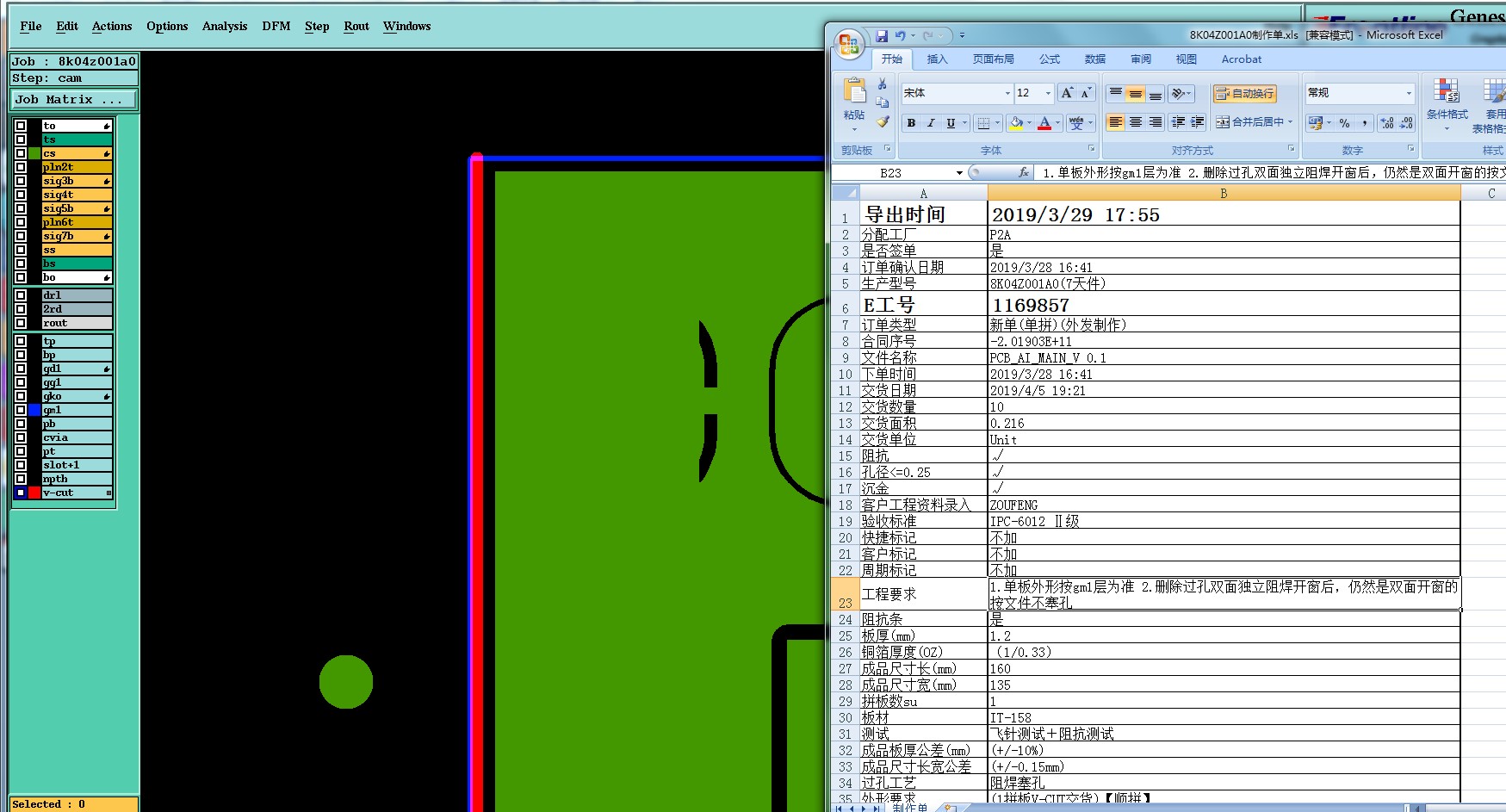Screen dimensions: 1506x812
Task: Click the red color swatch of v-cut layer
Action: [34, 493]
